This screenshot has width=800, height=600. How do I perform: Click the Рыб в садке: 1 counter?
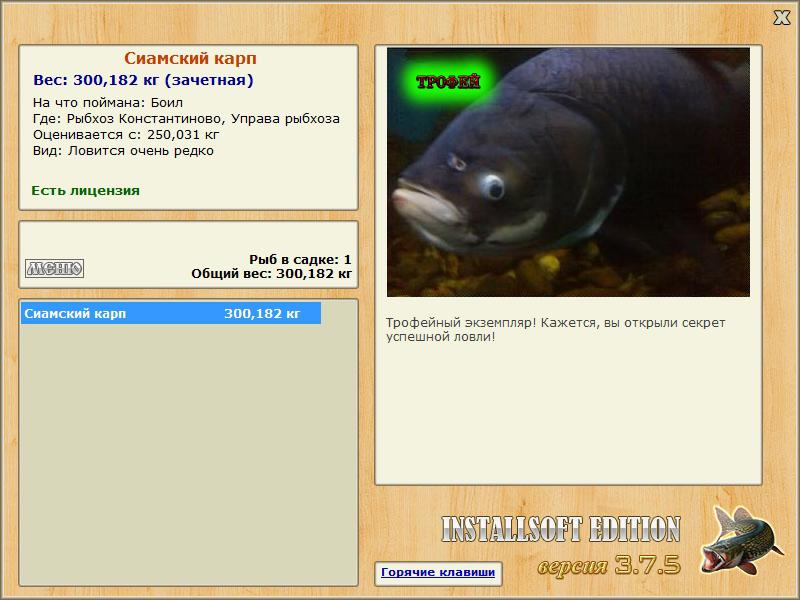coord(300,259)
